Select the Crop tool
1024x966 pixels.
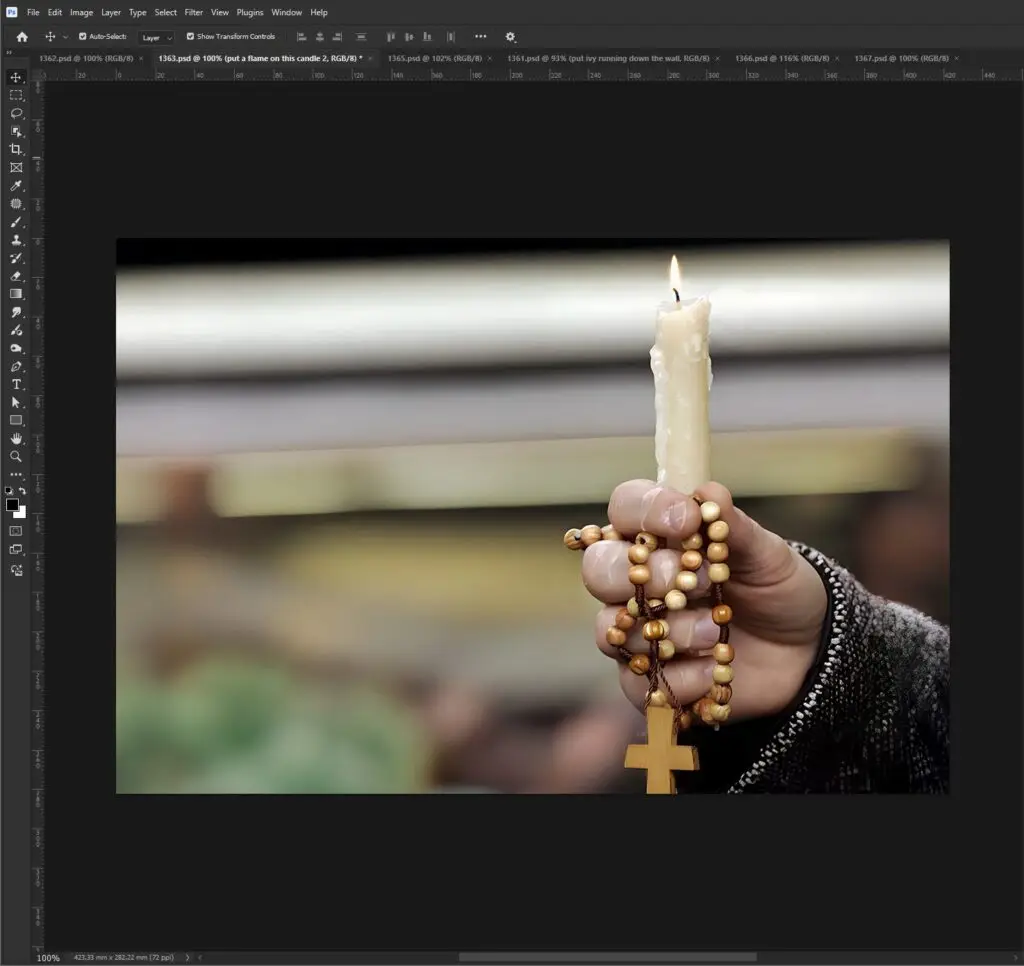pos(16,149)
